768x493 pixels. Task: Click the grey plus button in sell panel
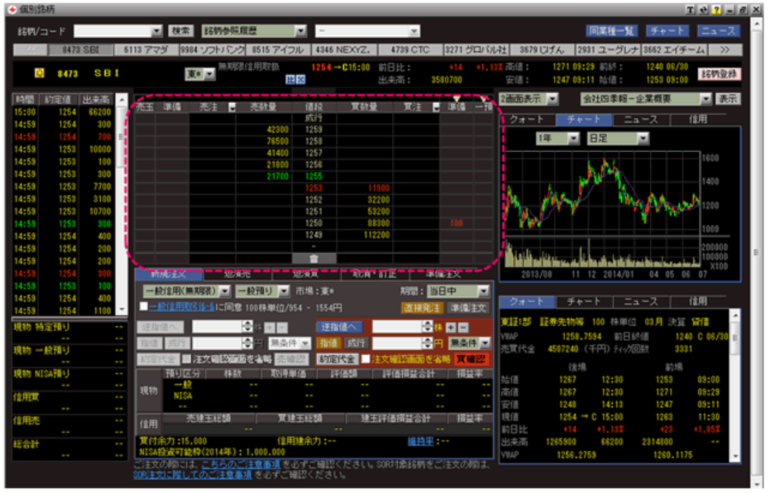pos(270,327)
